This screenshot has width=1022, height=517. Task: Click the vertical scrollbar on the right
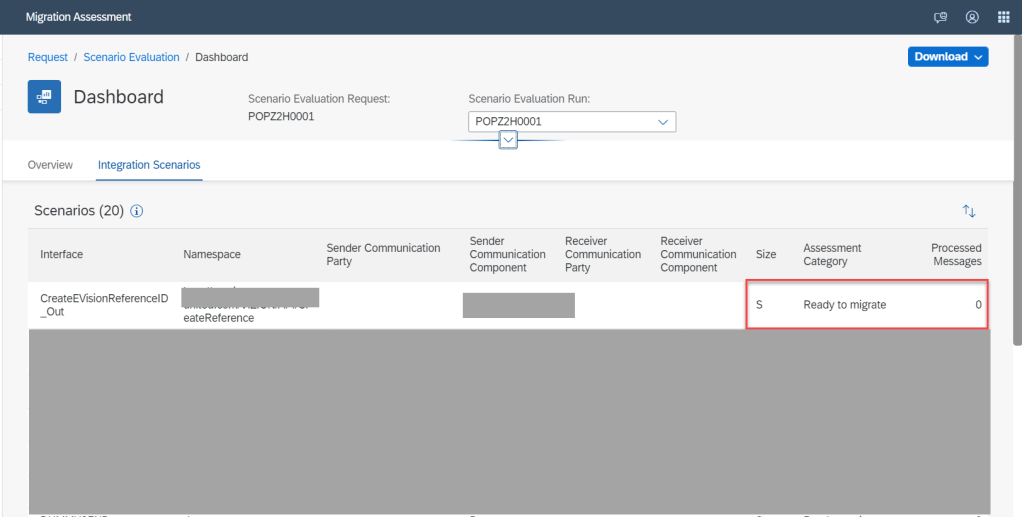click(1017, 200)
